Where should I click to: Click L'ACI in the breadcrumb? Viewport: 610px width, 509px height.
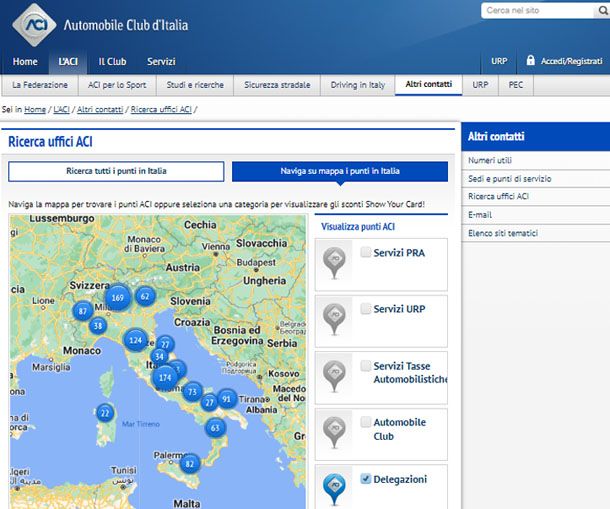tap(61, 109)
